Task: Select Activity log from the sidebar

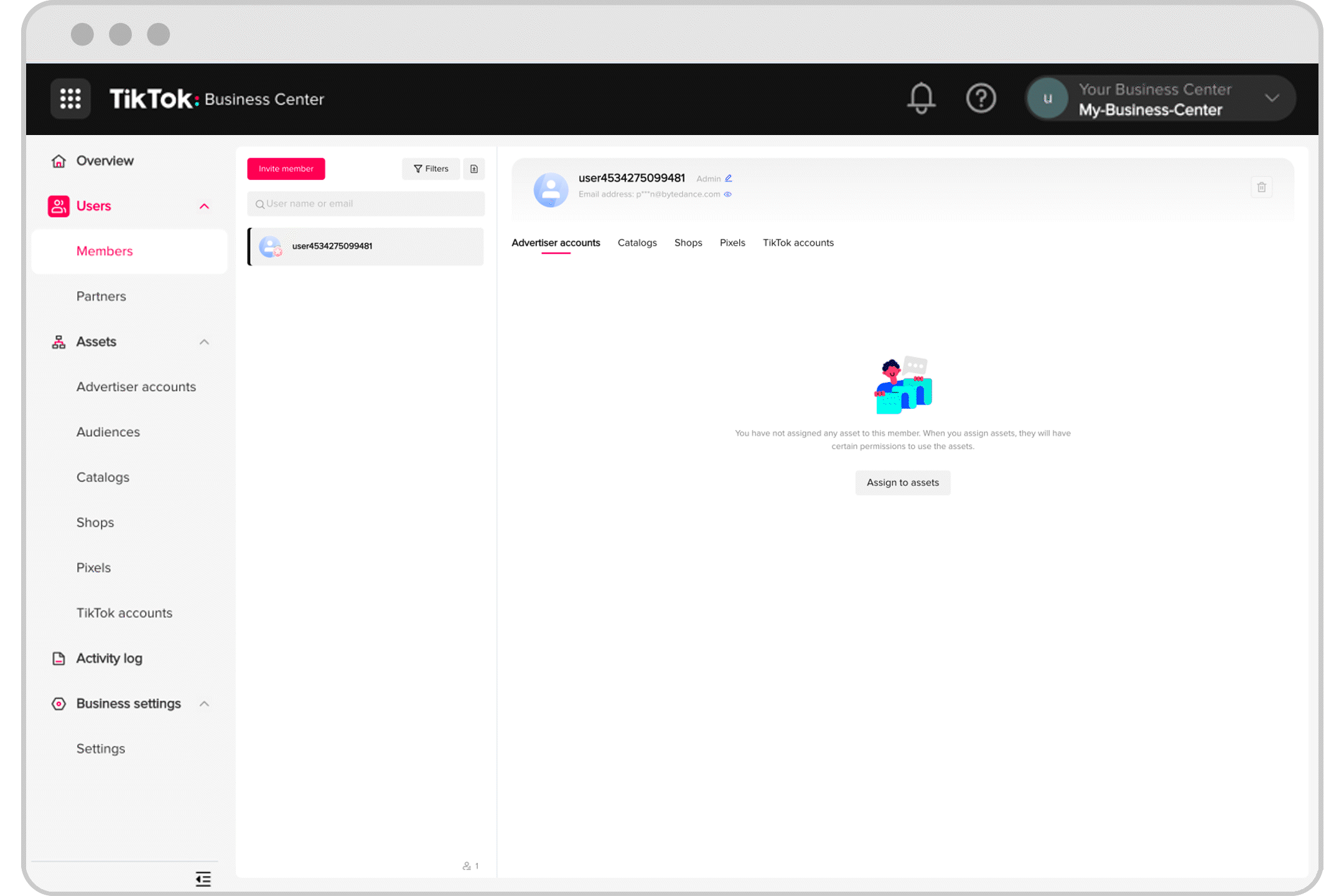Action: tap(110, 658)
